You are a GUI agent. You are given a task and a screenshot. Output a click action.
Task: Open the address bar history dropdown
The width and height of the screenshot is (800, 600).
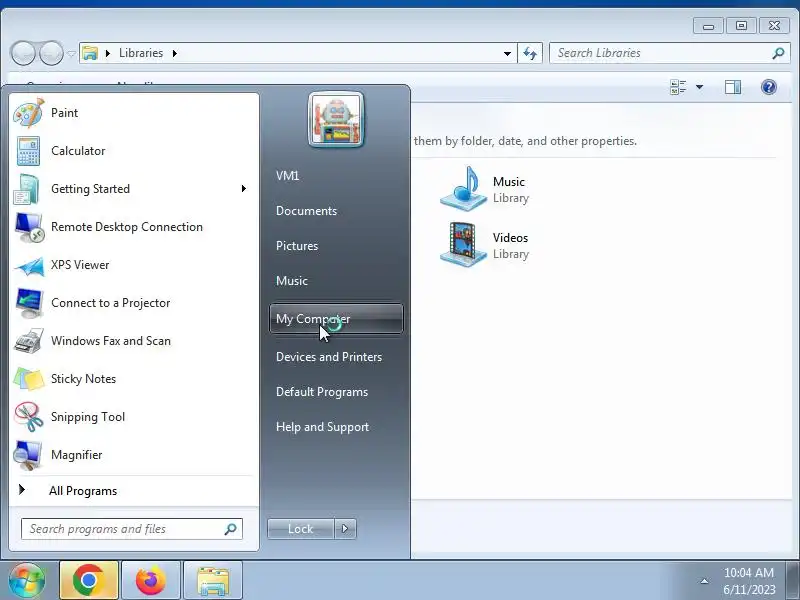[507, 53]
